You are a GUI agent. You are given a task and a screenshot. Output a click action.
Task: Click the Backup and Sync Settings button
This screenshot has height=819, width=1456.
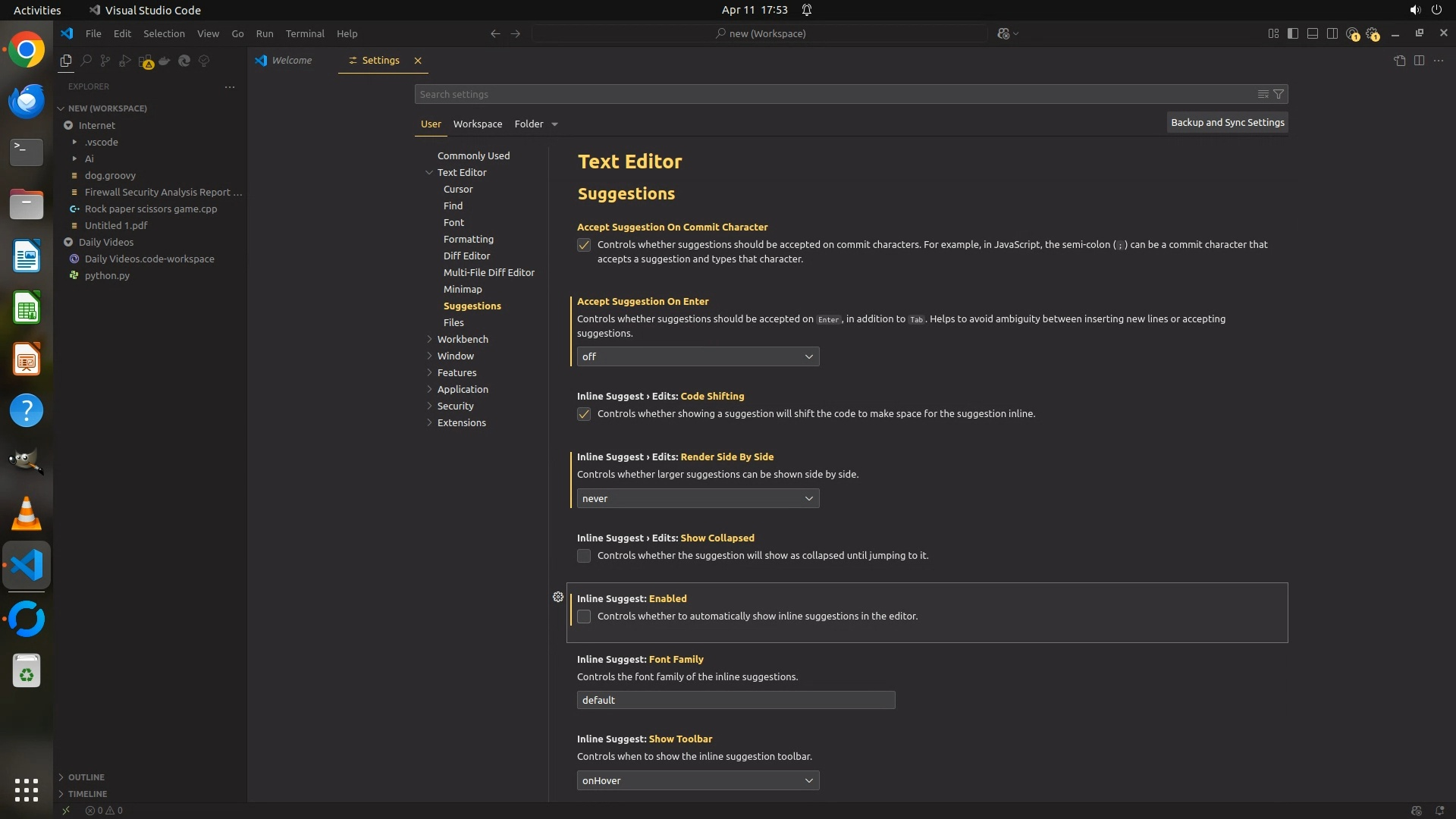1227,122
